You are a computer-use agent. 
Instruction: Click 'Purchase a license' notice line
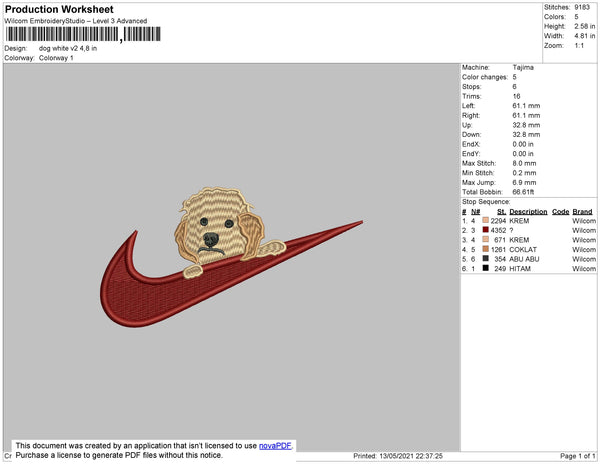119,455
